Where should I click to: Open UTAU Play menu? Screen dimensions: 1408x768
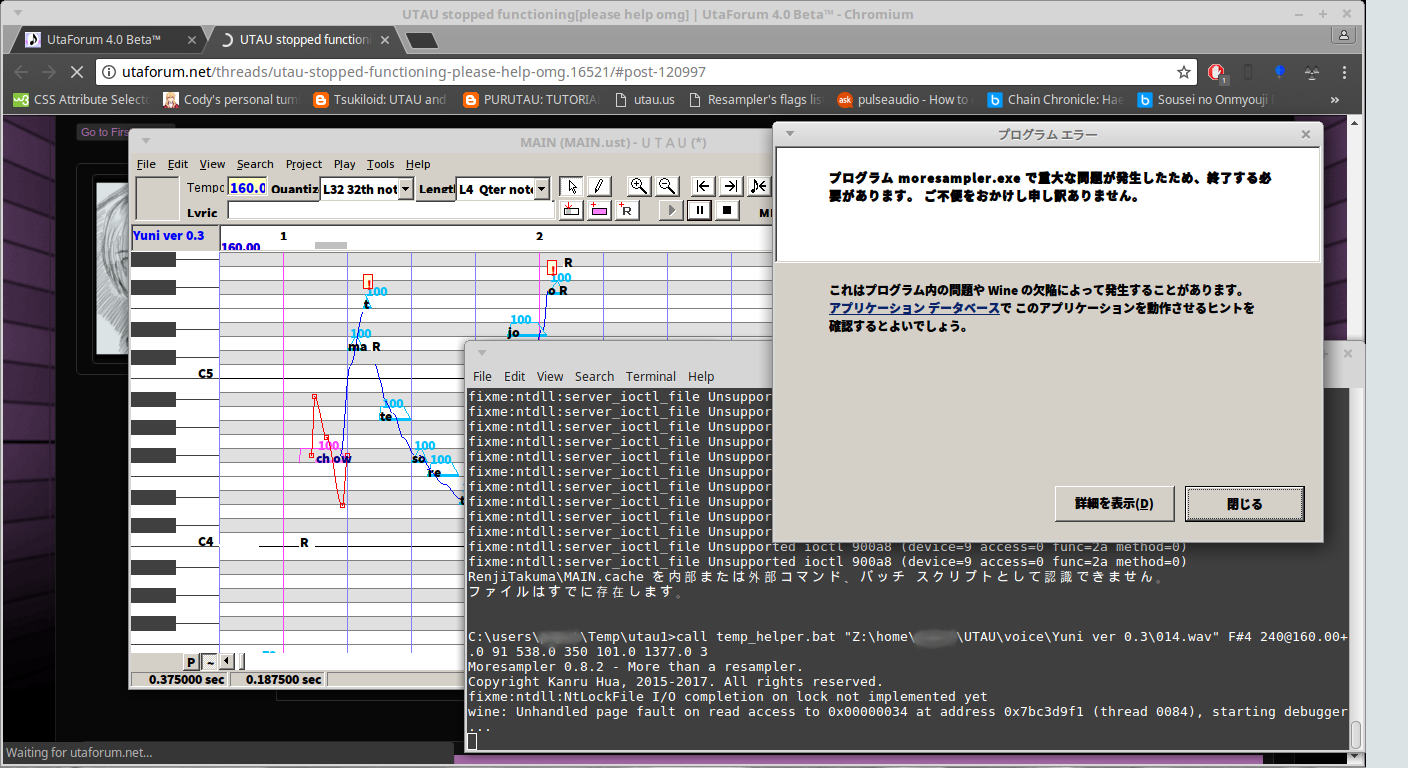click(344, 164)
